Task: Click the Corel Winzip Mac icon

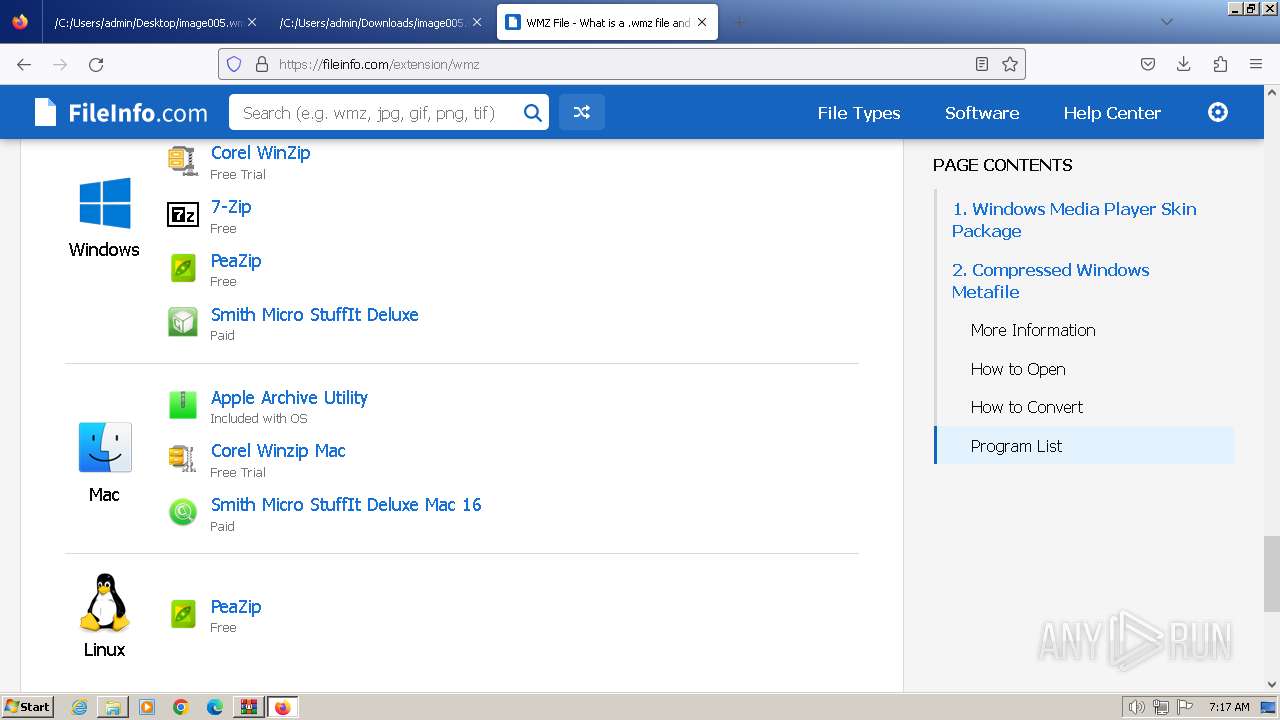Action: click(183, 458)
